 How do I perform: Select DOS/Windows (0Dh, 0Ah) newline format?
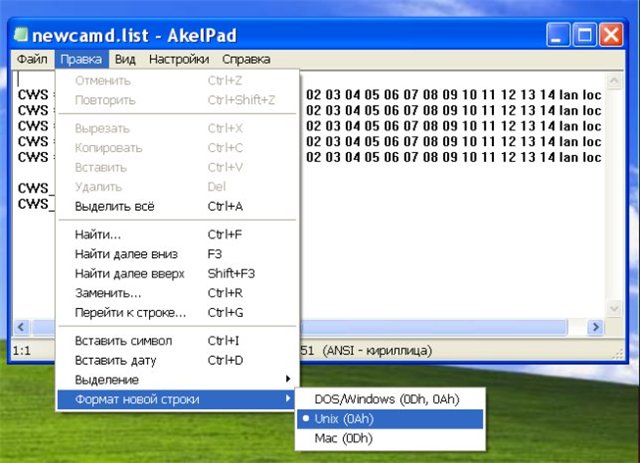[390, 399]
